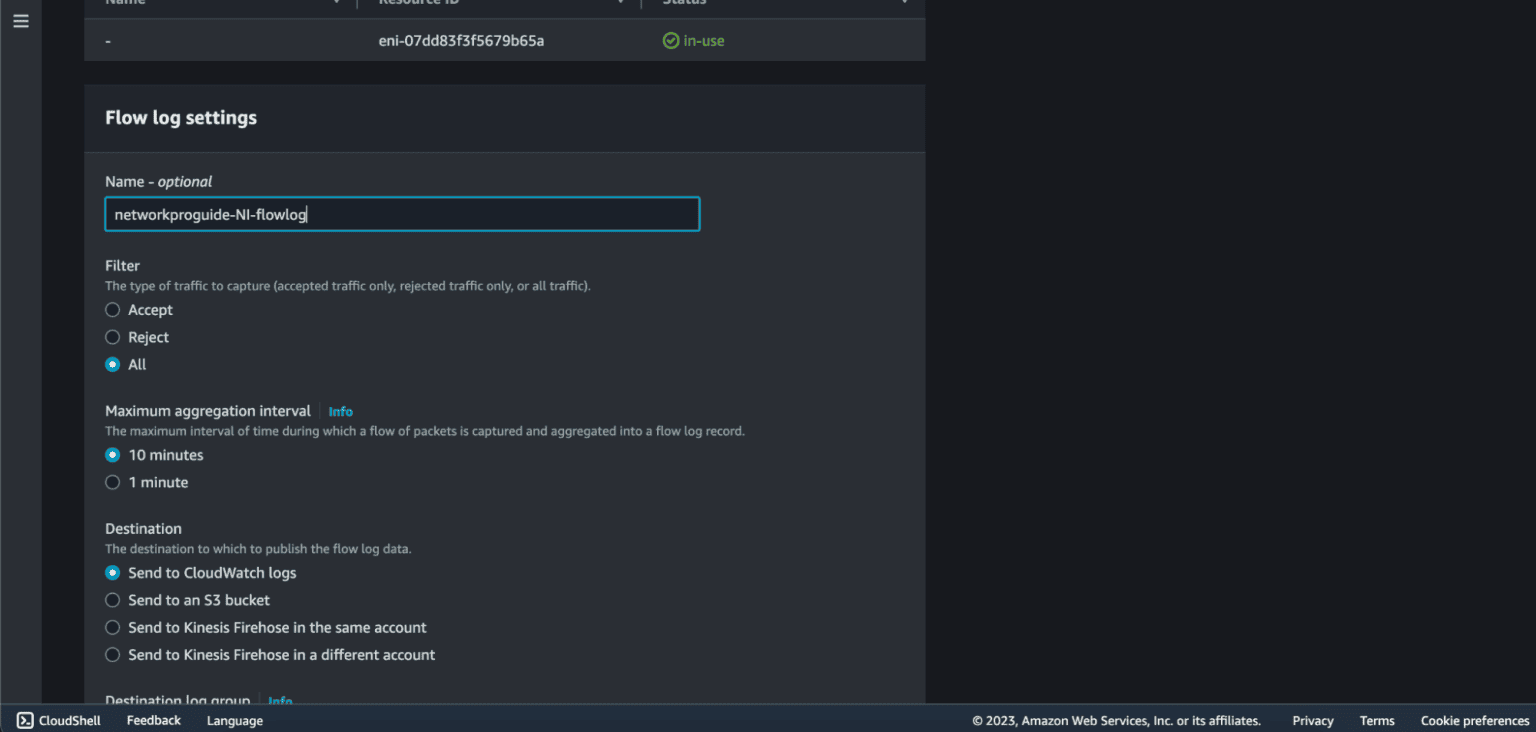Image resolution: width=1536 pixels, height=732 pixels.
Task: Click the green in-use status checkmark icon
Action: 671,41
